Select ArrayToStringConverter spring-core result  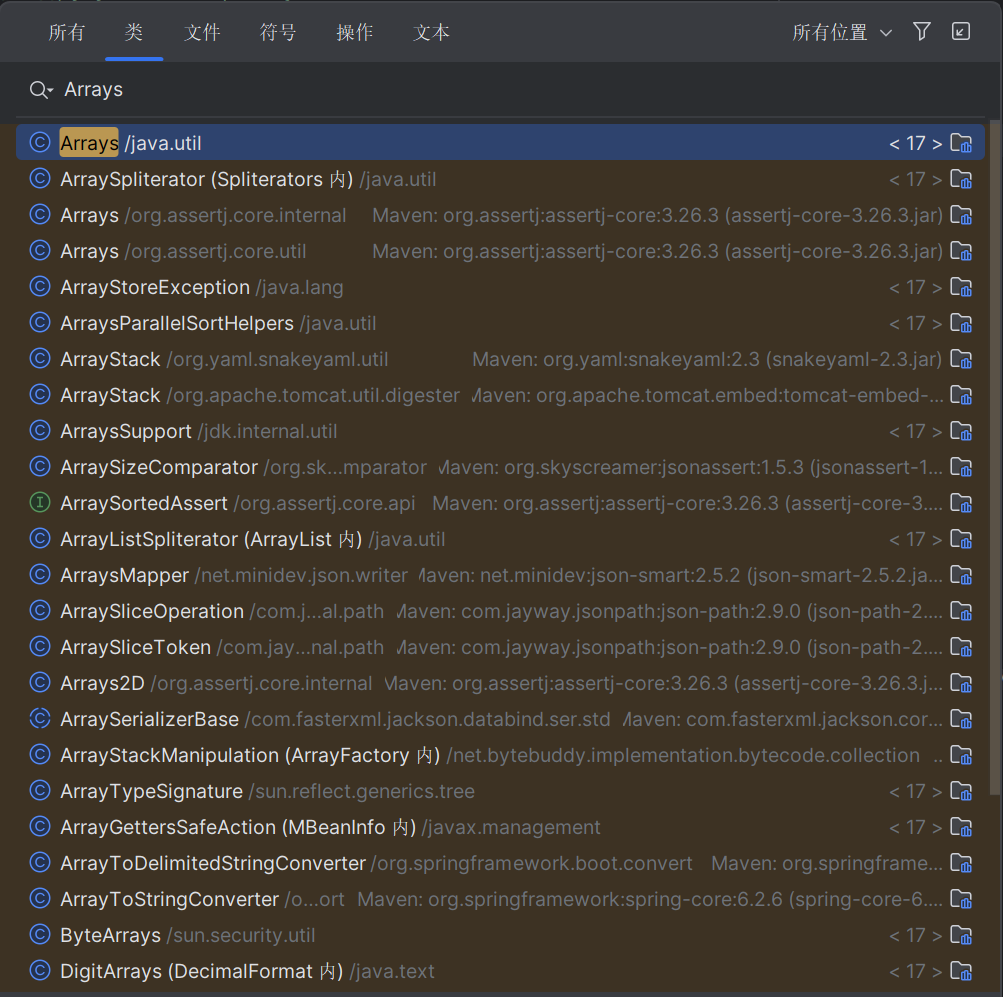500,899
